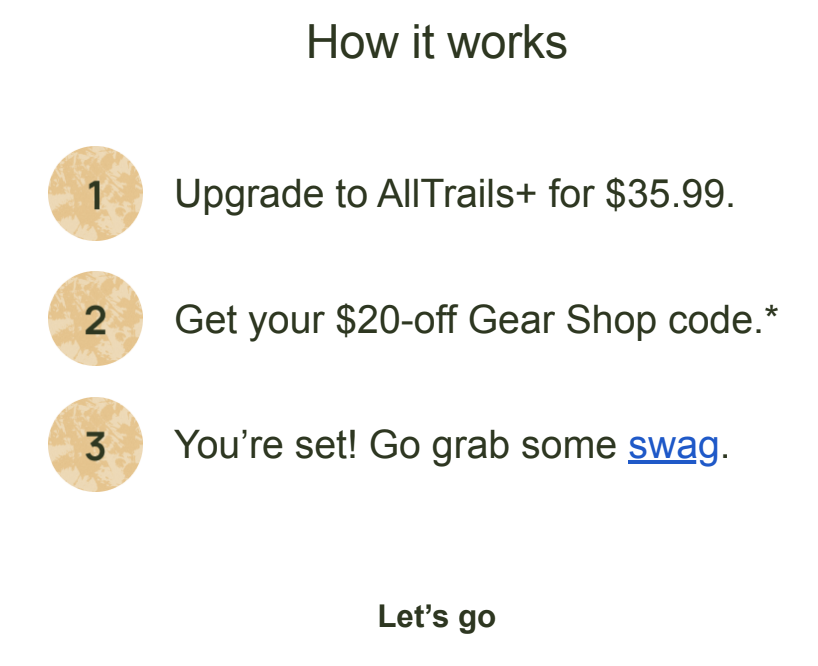The image size is (818, 666).
Task: Click the word How in the heading
Action: (x=353, y=42)
